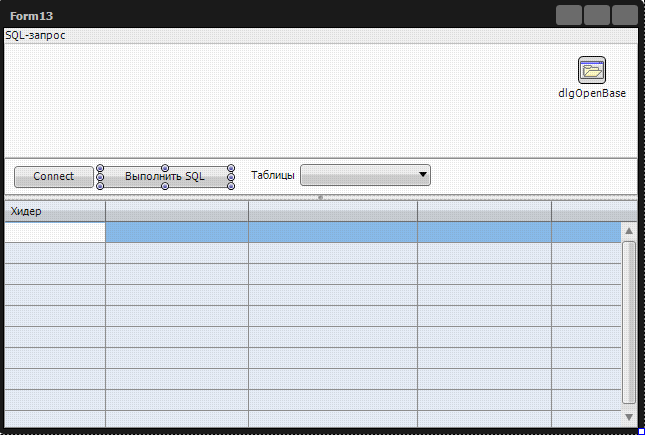The width and height of the screenshot is (646, 436).
Task: Click the Выполнить SQL button
Action: coord(165,177)
